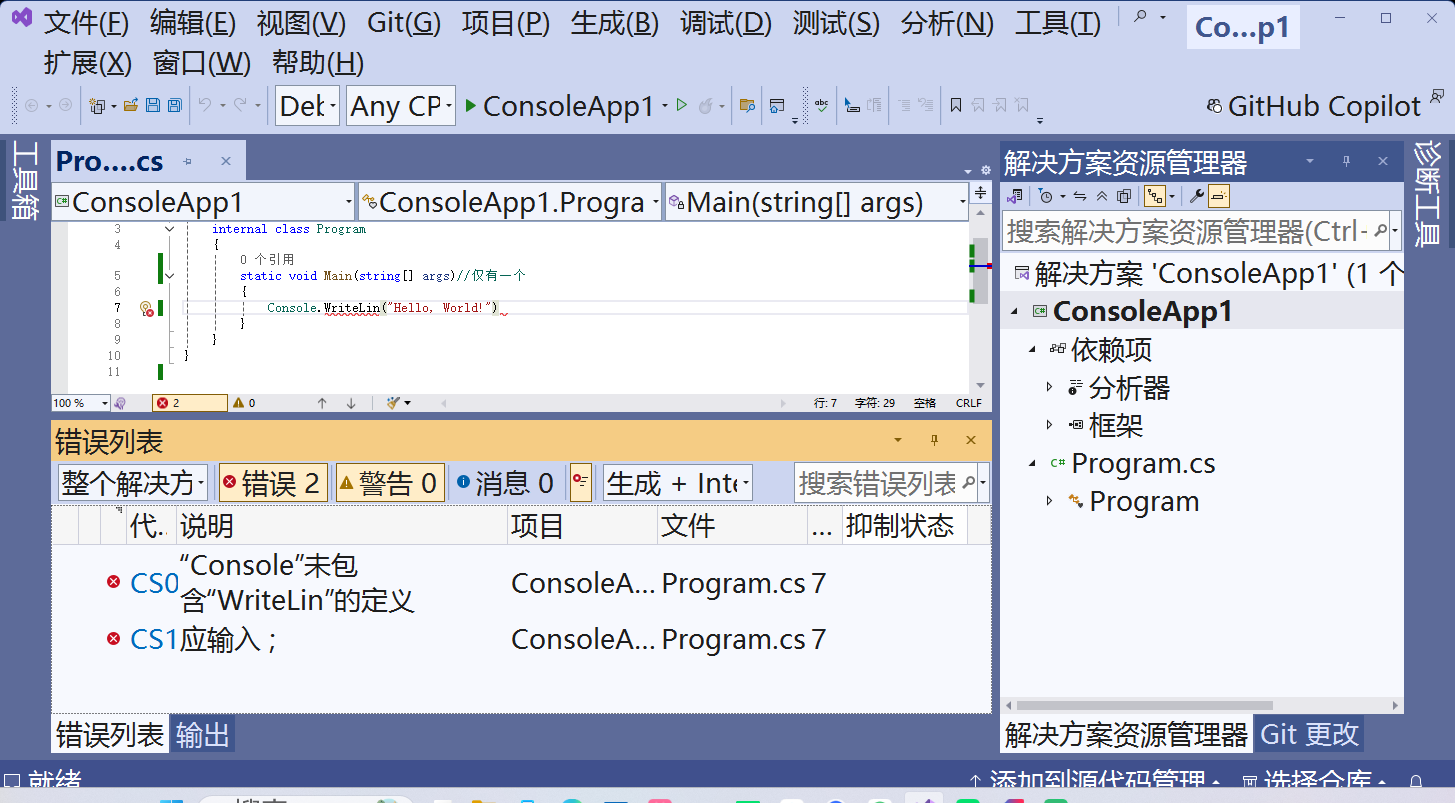The width and height of the screenshot is (1455, 803).
Task: Click the Hot Reload flame icon
Action: click(x=705, y=105)
